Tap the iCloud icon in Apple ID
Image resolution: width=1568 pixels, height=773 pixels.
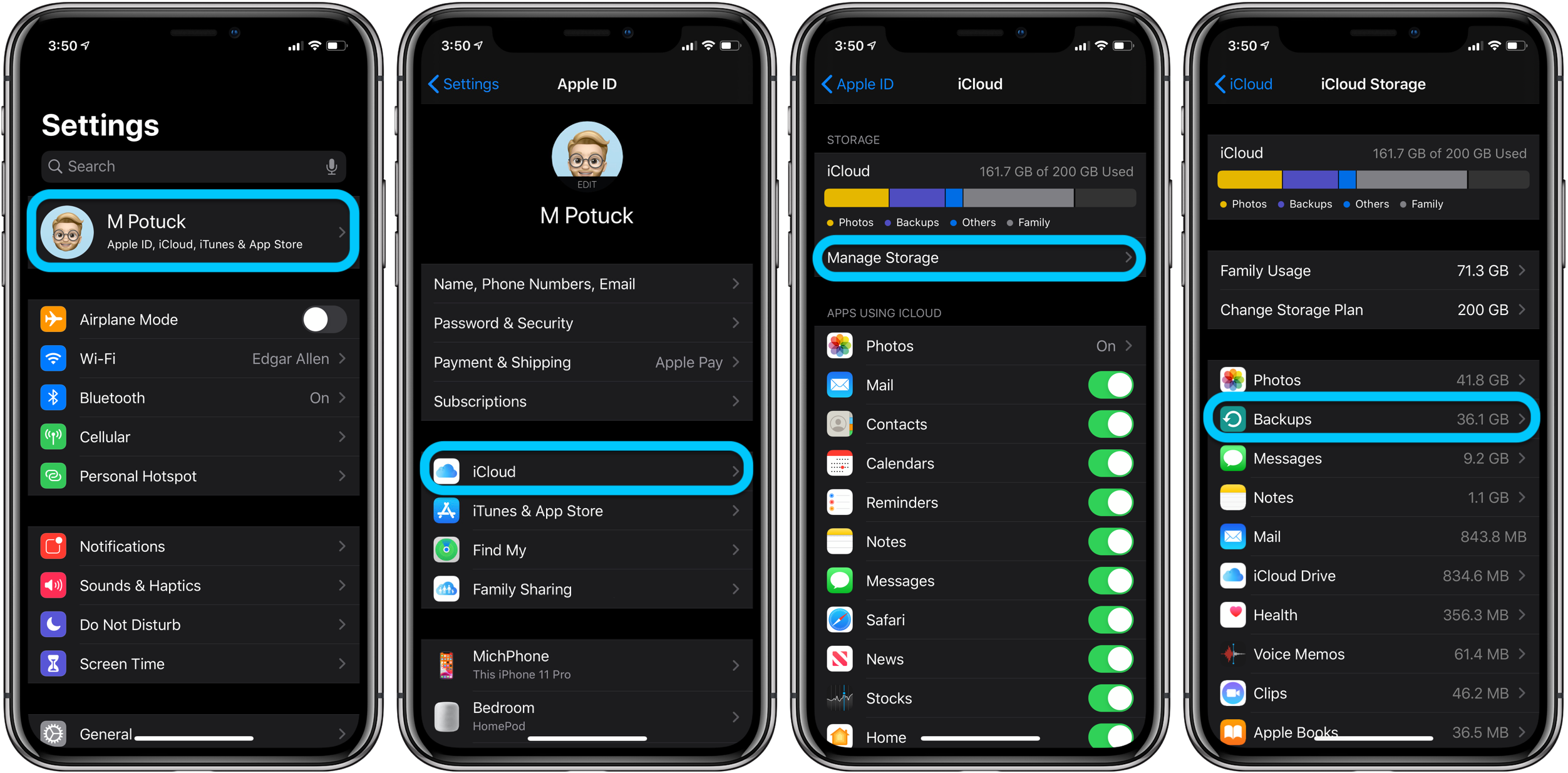click(448, 470)
